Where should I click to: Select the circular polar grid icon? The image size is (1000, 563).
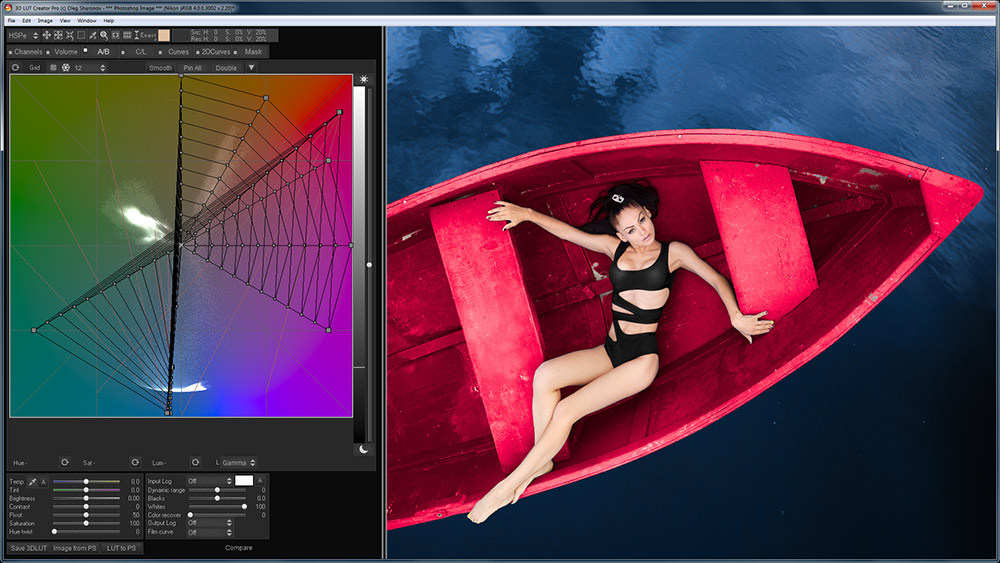(x=65, y=68)
